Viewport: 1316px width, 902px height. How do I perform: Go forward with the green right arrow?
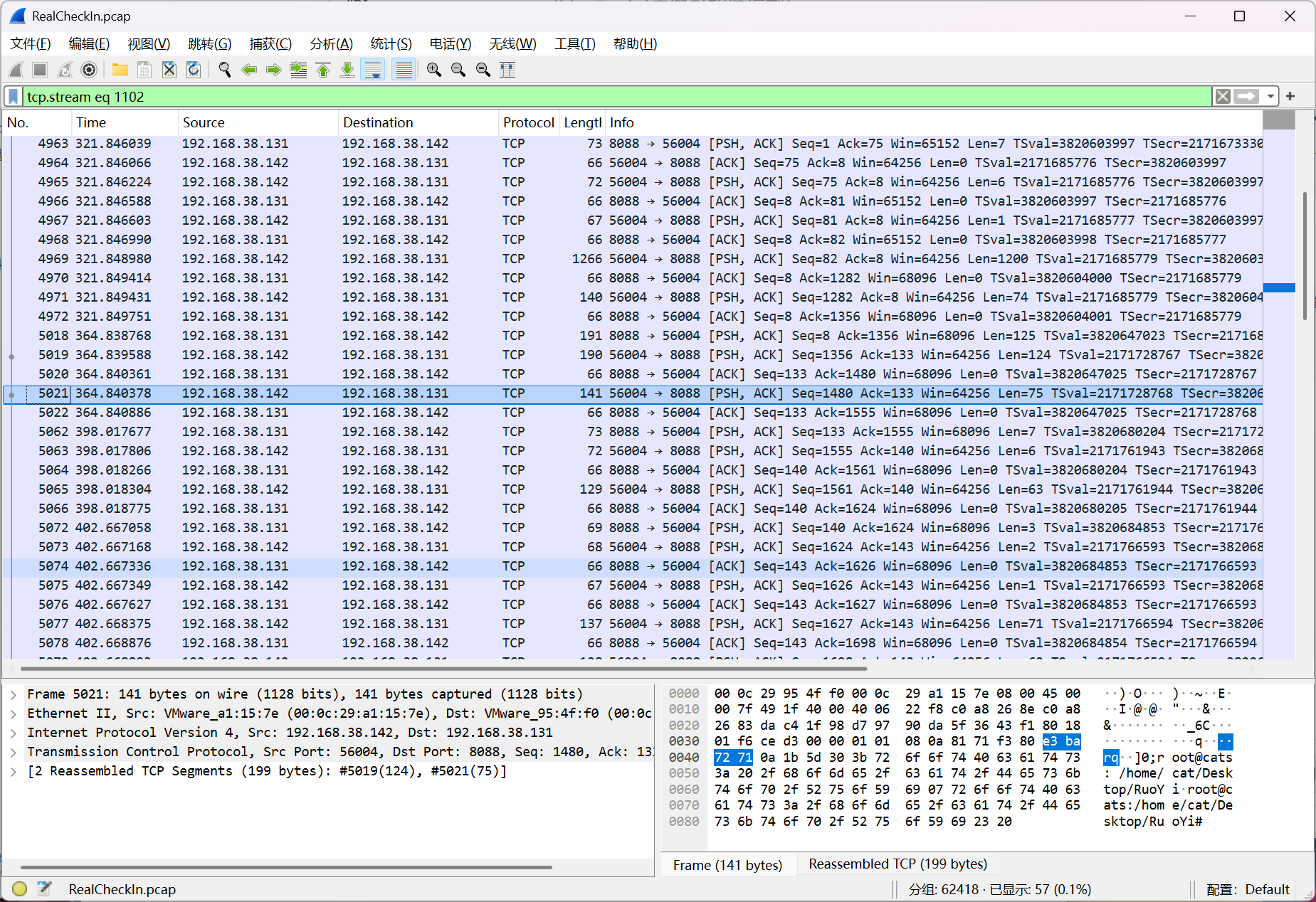(x=274, y=70)
